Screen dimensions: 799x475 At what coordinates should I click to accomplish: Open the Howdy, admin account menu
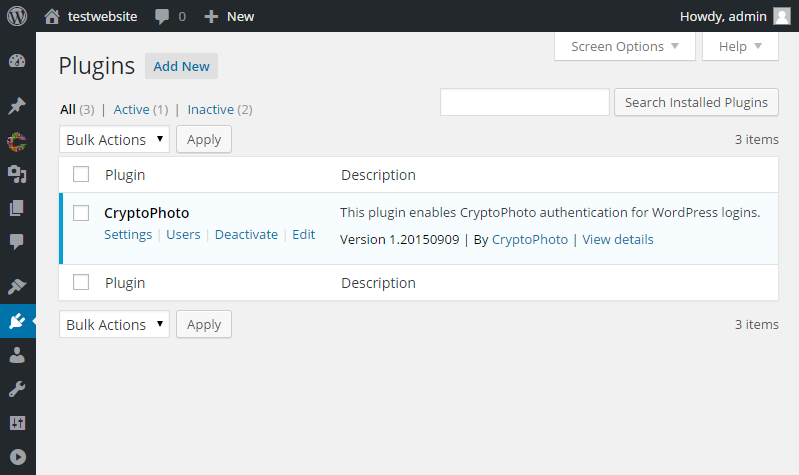click(x=723, y=16)
